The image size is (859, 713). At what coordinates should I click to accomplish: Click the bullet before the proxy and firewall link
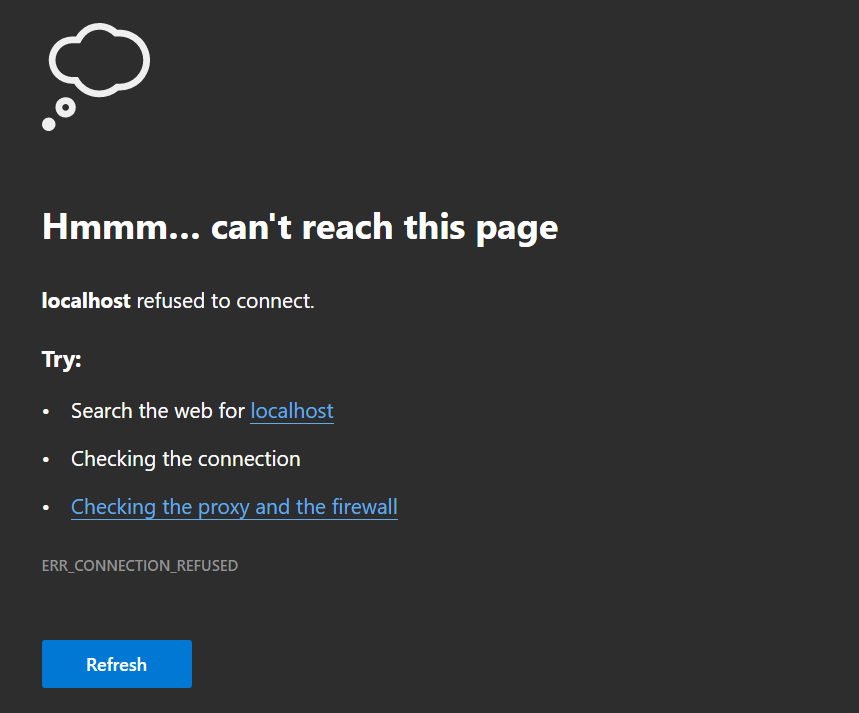pos(46,507)
